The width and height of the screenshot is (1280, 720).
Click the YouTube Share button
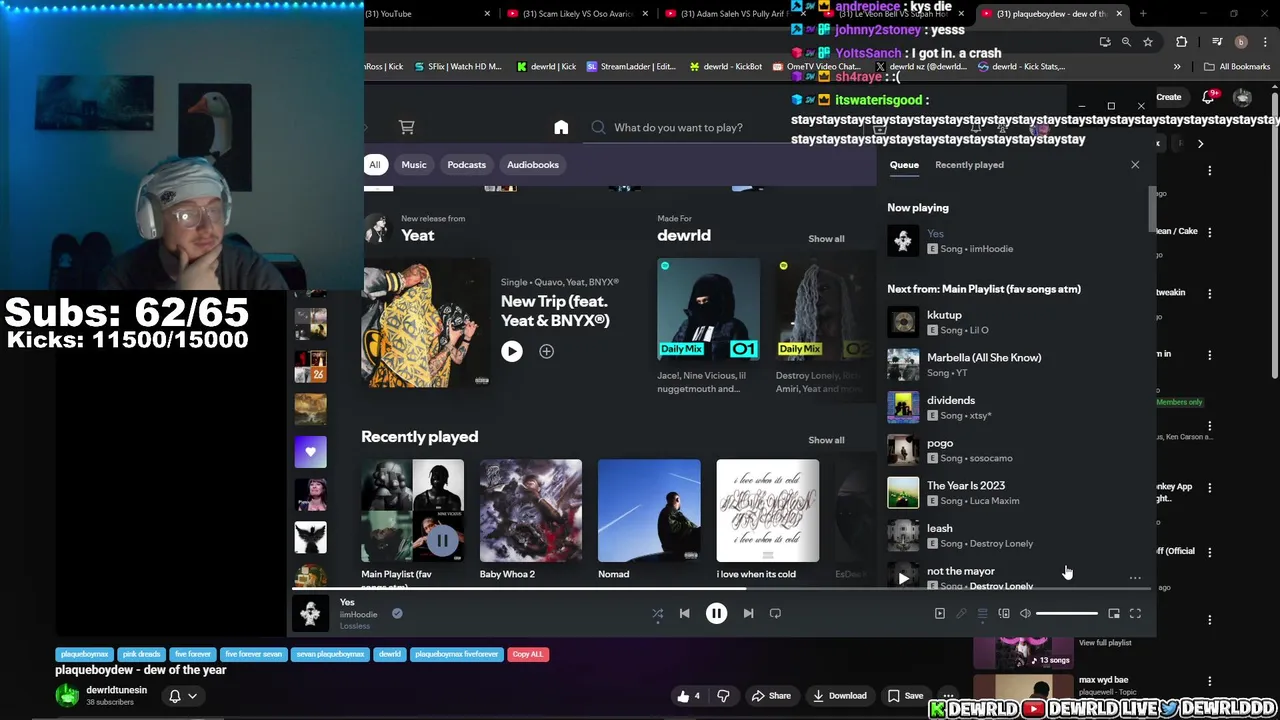[771, 696]
